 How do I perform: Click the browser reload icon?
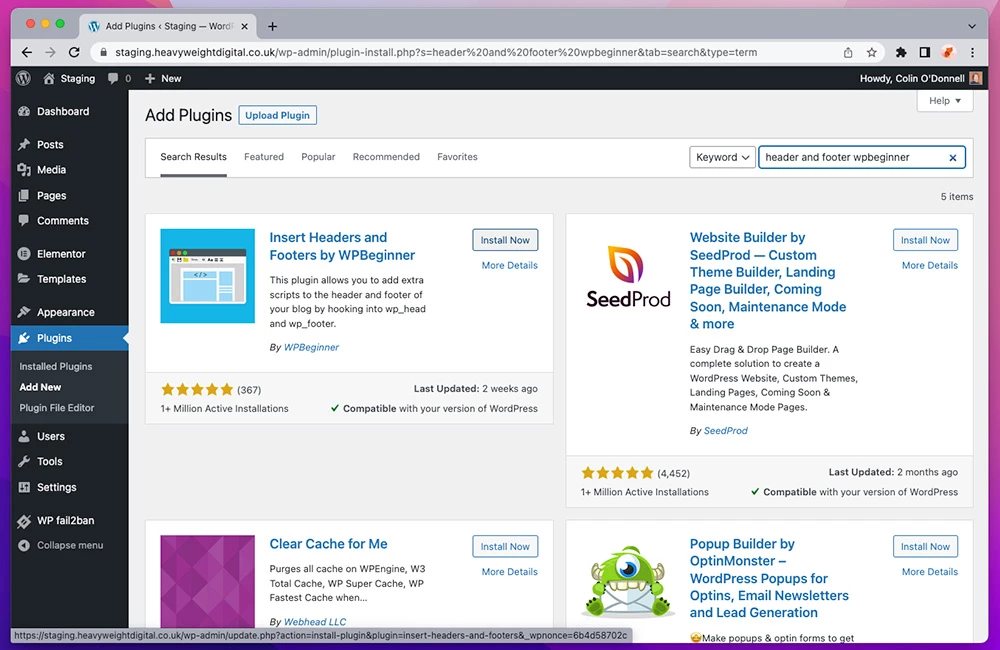point(74,52)
